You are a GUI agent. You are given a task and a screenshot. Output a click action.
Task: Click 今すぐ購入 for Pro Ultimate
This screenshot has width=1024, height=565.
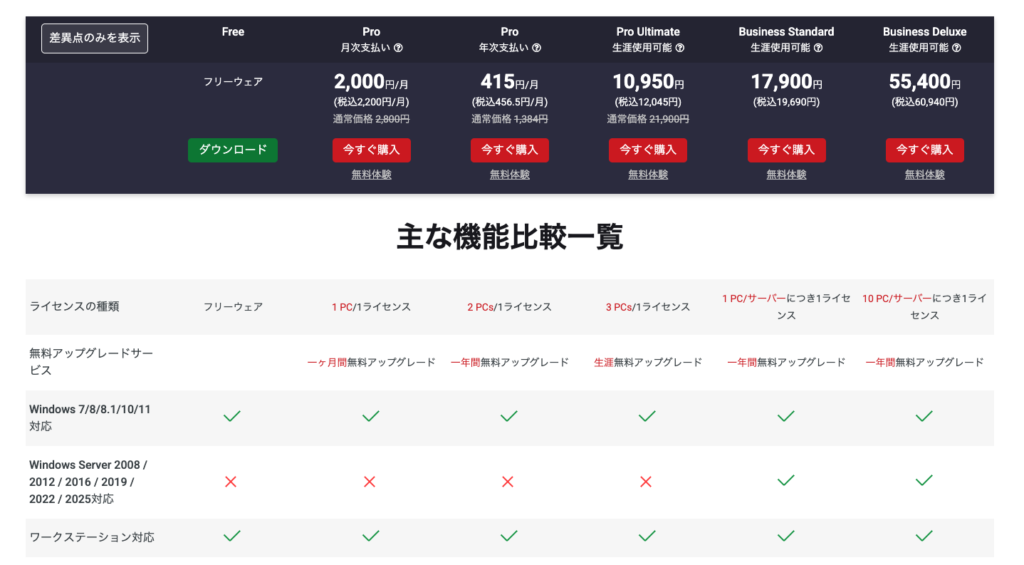click(x=647, y=150)
